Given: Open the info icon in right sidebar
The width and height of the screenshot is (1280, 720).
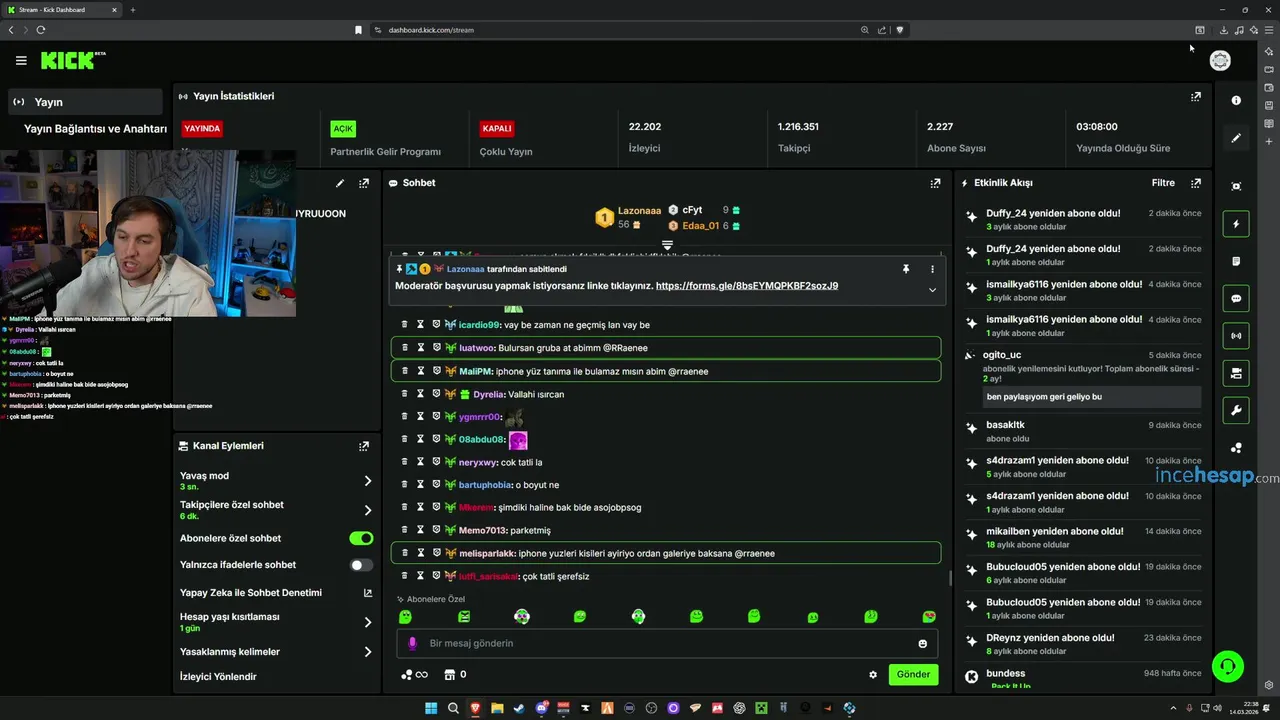Looking at the screenshot, I should pyautogui.click(x=1236, y=100).
